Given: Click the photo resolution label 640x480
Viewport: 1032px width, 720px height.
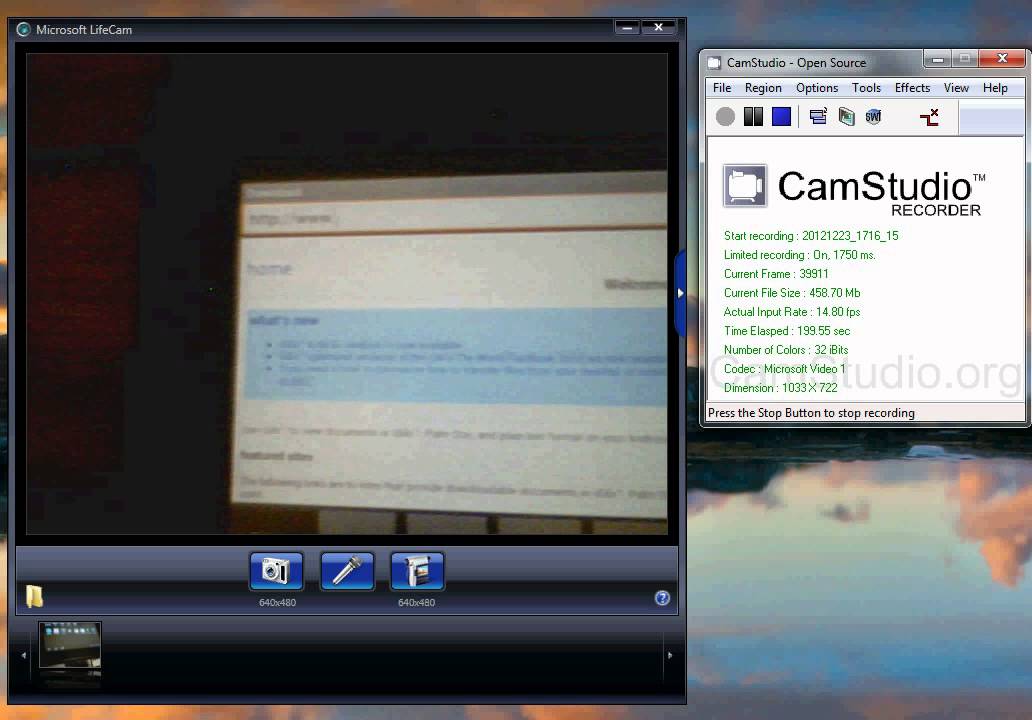Looking at the screenshot, I should tap(277, 602).
